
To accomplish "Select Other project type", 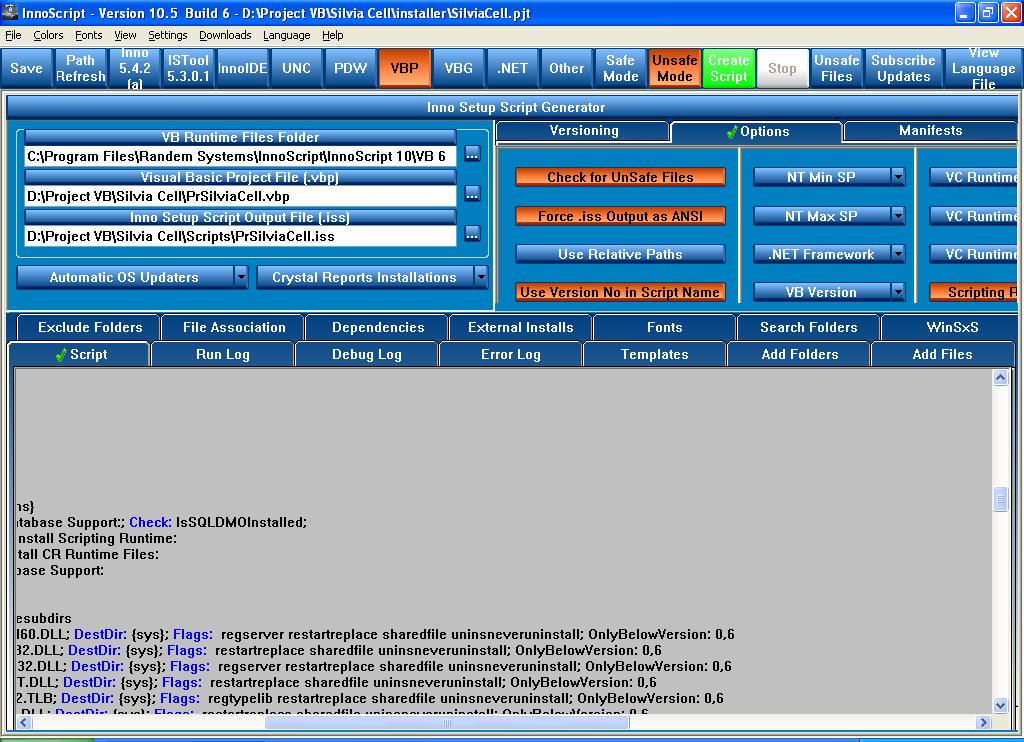I will (566, 68).
